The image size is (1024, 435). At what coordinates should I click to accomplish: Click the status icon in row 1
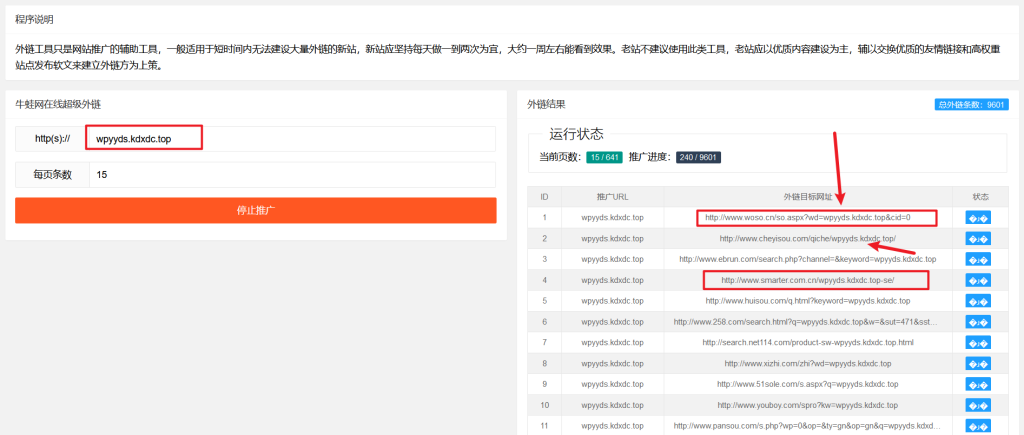pos(978,217)
